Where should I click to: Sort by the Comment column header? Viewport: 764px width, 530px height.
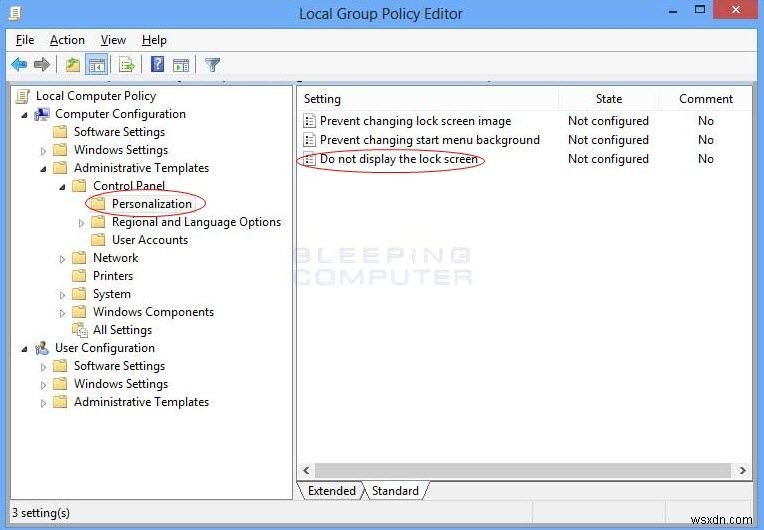705,99
